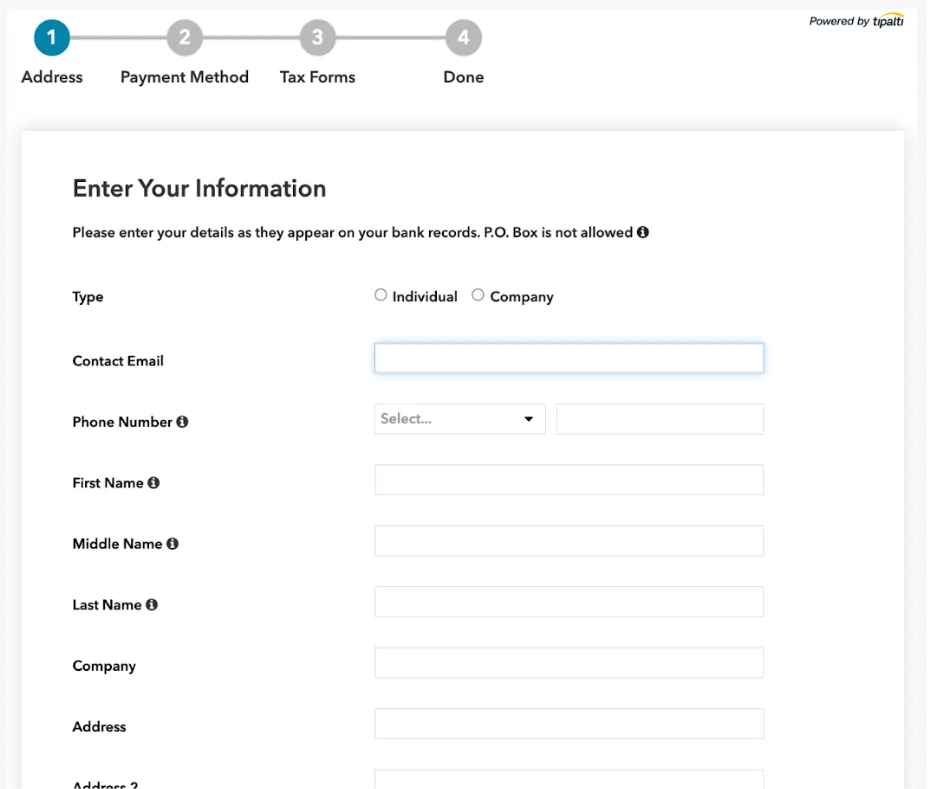Click the info icon after P.O. Box notice

pos(644,232)
